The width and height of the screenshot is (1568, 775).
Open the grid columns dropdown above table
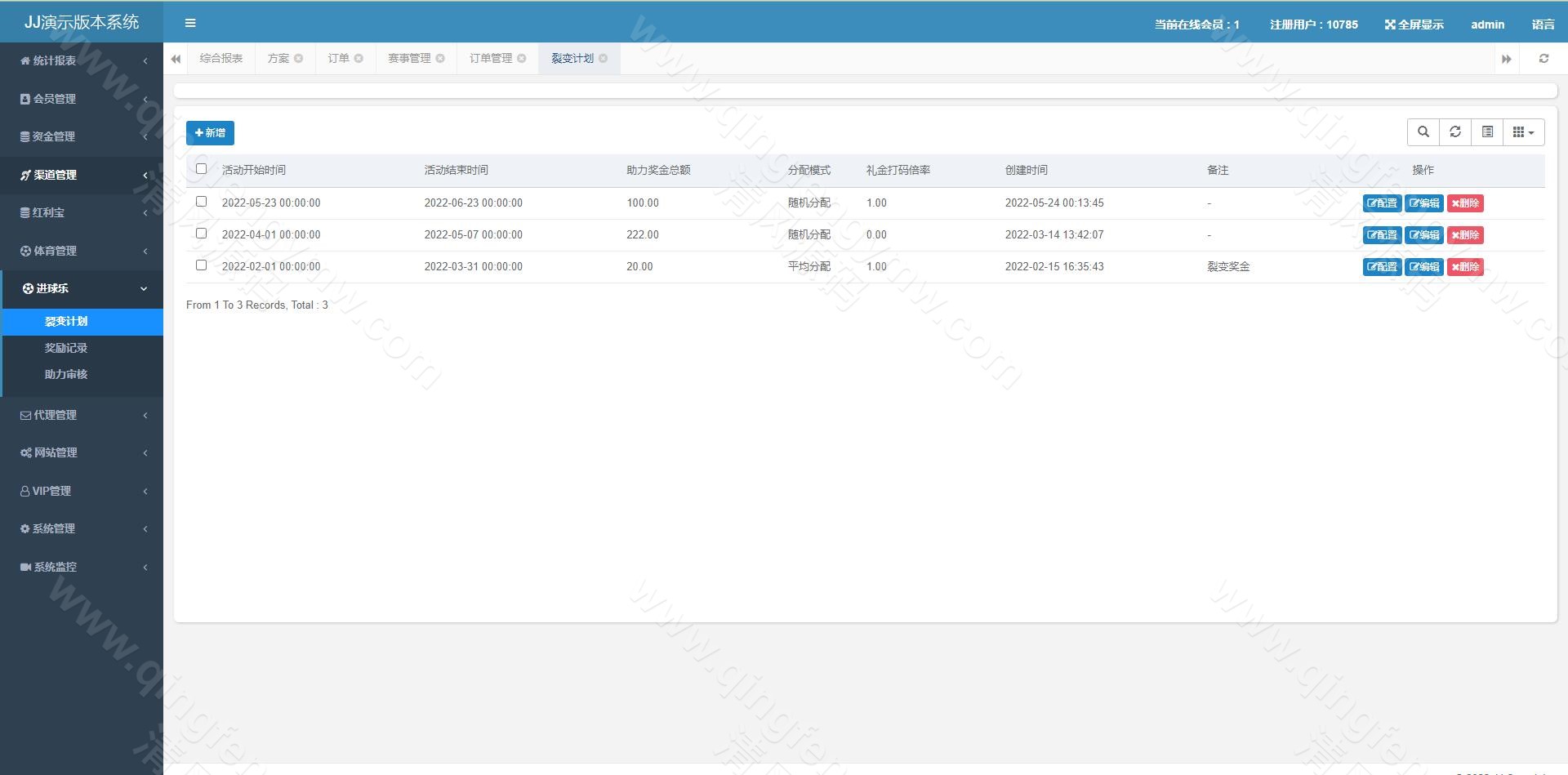pyautogui.click(x=1523, y=131)
